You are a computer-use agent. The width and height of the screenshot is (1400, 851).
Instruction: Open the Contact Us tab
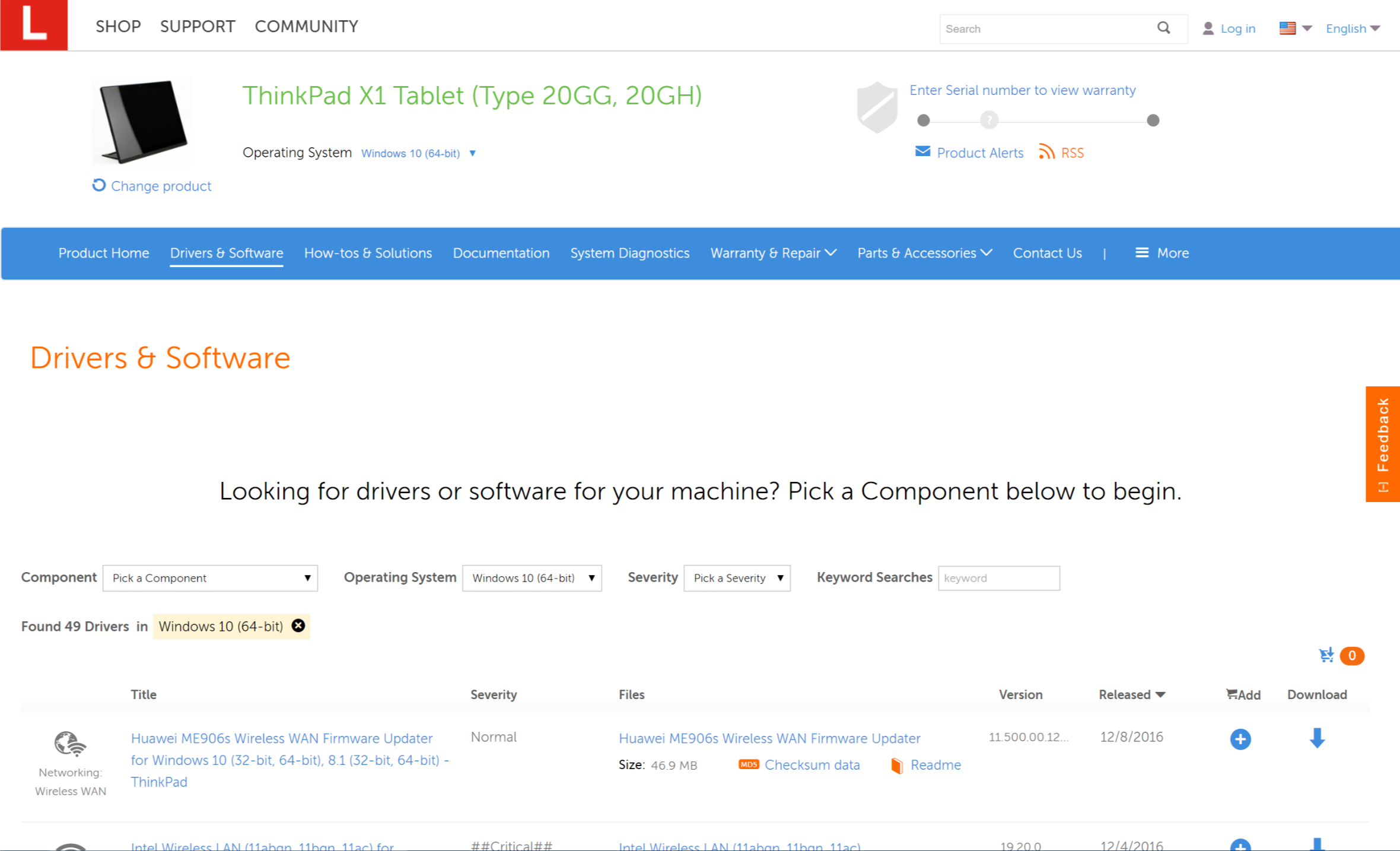click(x=1048, y=253)
